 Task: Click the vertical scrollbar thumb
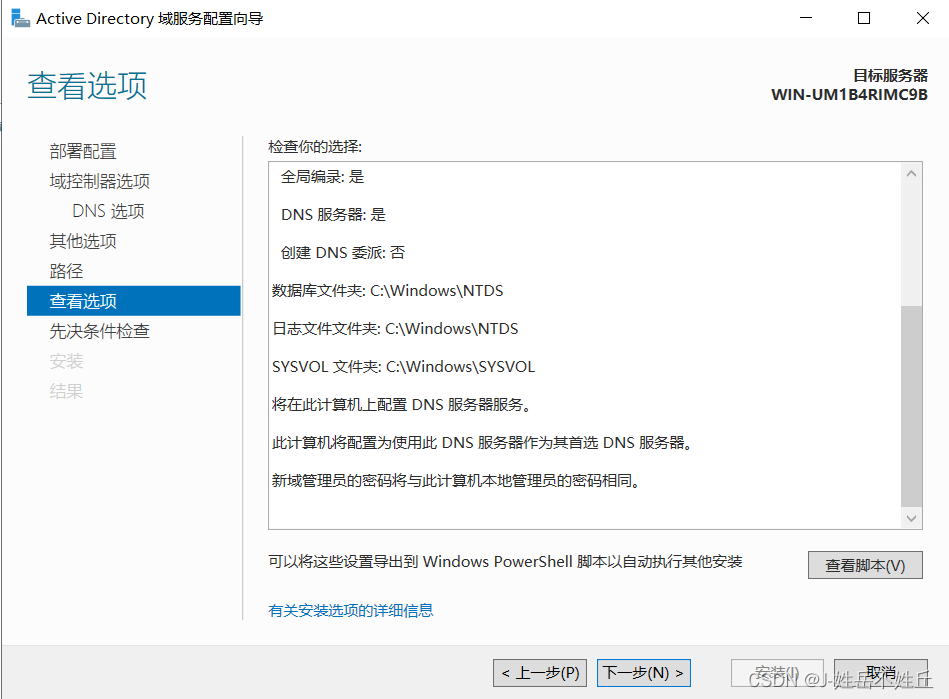click(x=911, y=406)
